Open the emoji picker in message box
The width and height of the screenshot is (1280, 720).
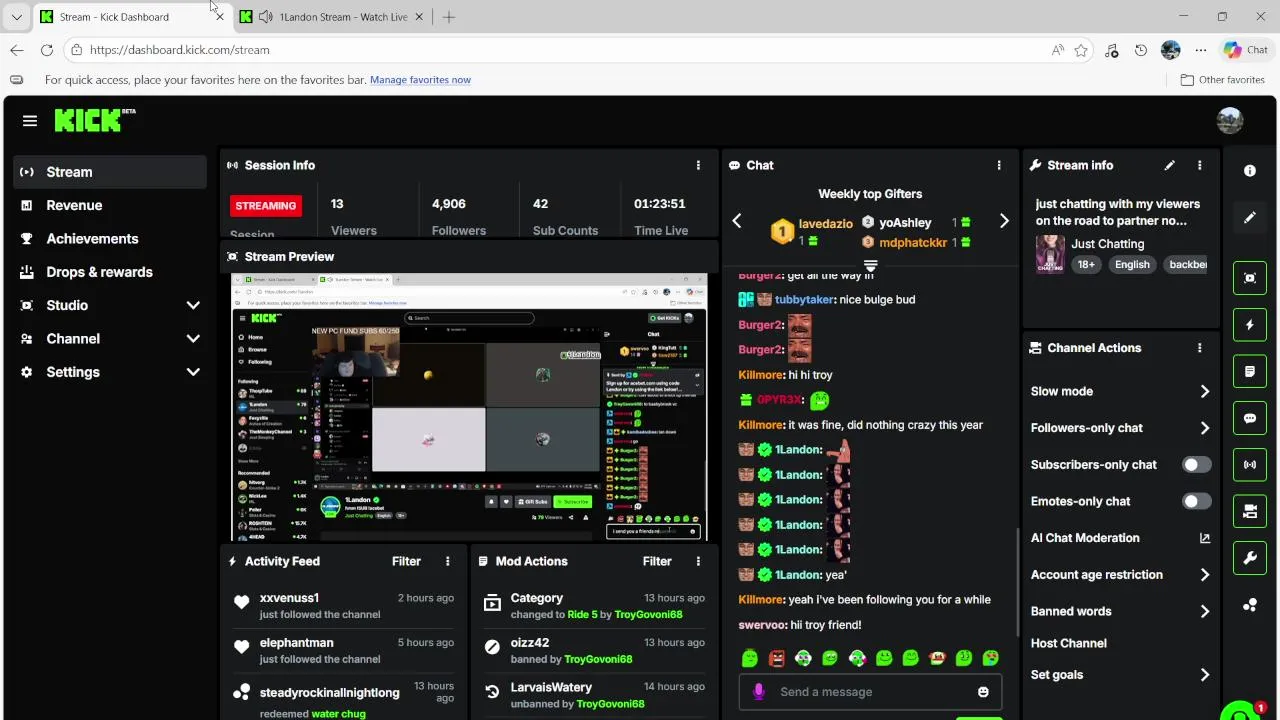click(983, 692)
